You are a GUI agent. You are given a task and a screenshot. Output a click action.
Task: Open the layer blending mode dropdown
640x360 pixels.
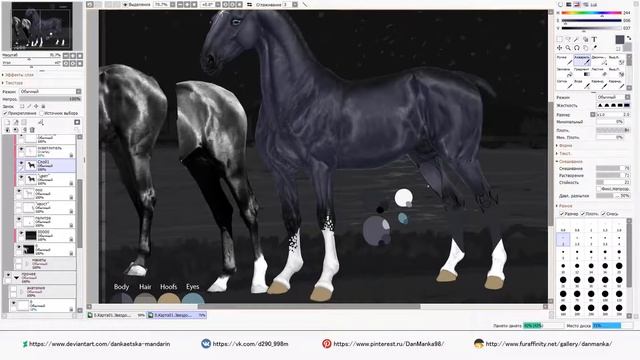pyautogui.click(x=50, y=91)
